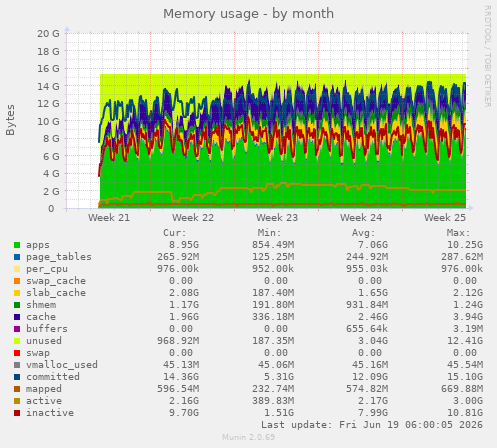Screen dimensions: 497x448
Task: Click inactive max value 10.81G
Action: [465, 413]
